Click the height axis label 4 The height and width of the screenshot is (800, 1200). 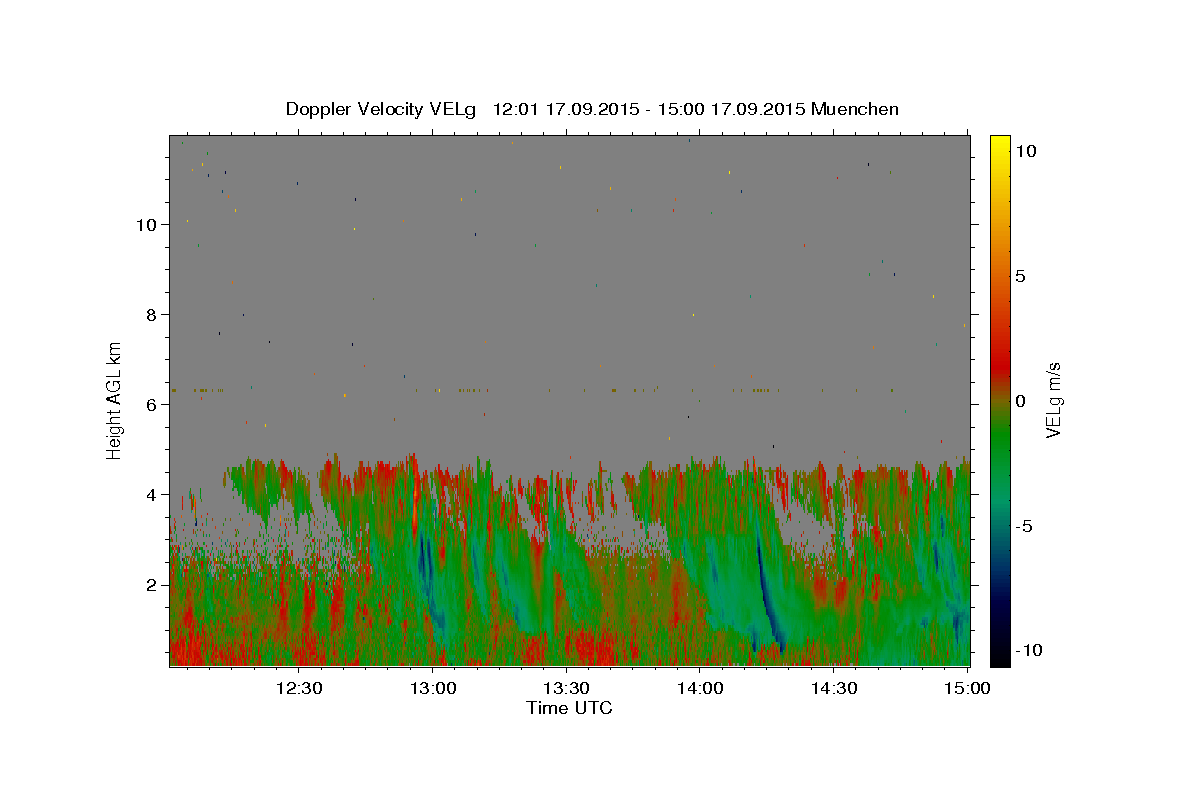click(152, 494)
